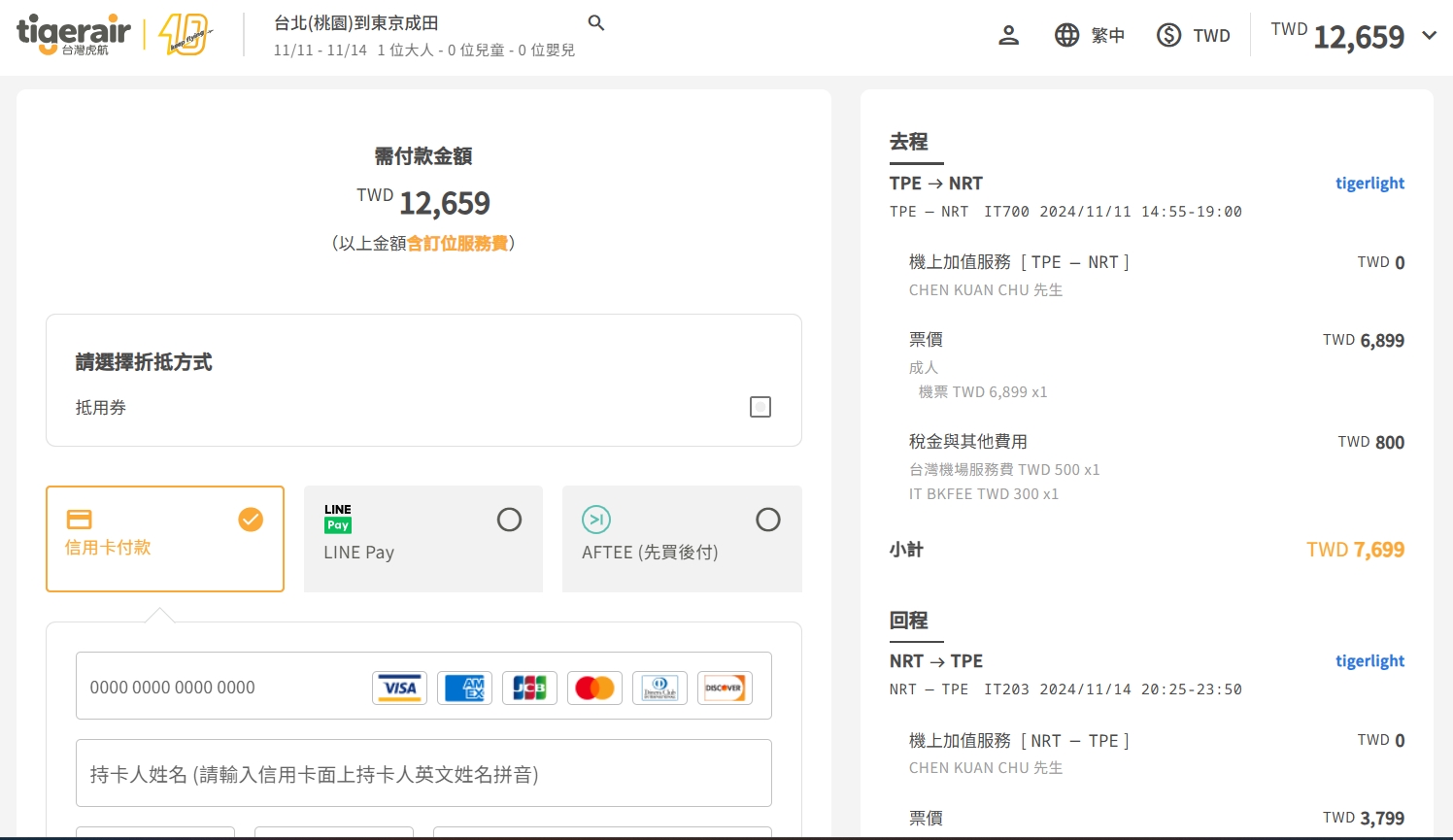1453x840 pixels.
Task: Select the LINE Pay radio button
Action: click(509, 520)
